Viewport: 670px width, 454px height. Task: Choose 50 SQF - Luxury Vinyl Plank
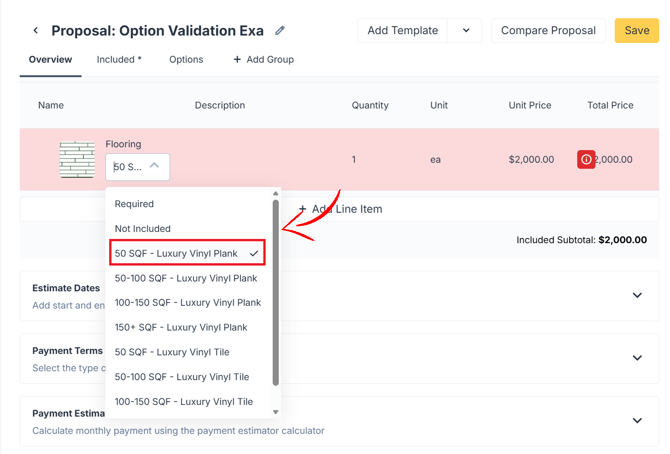click(187, 253)
